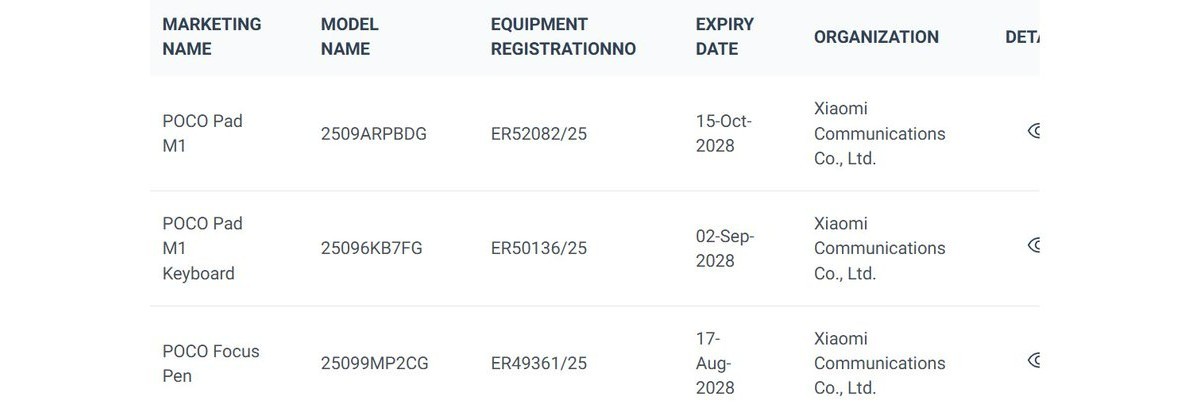
Task: Click registration number ER52082/25
Action: click(x=538, y=134)
